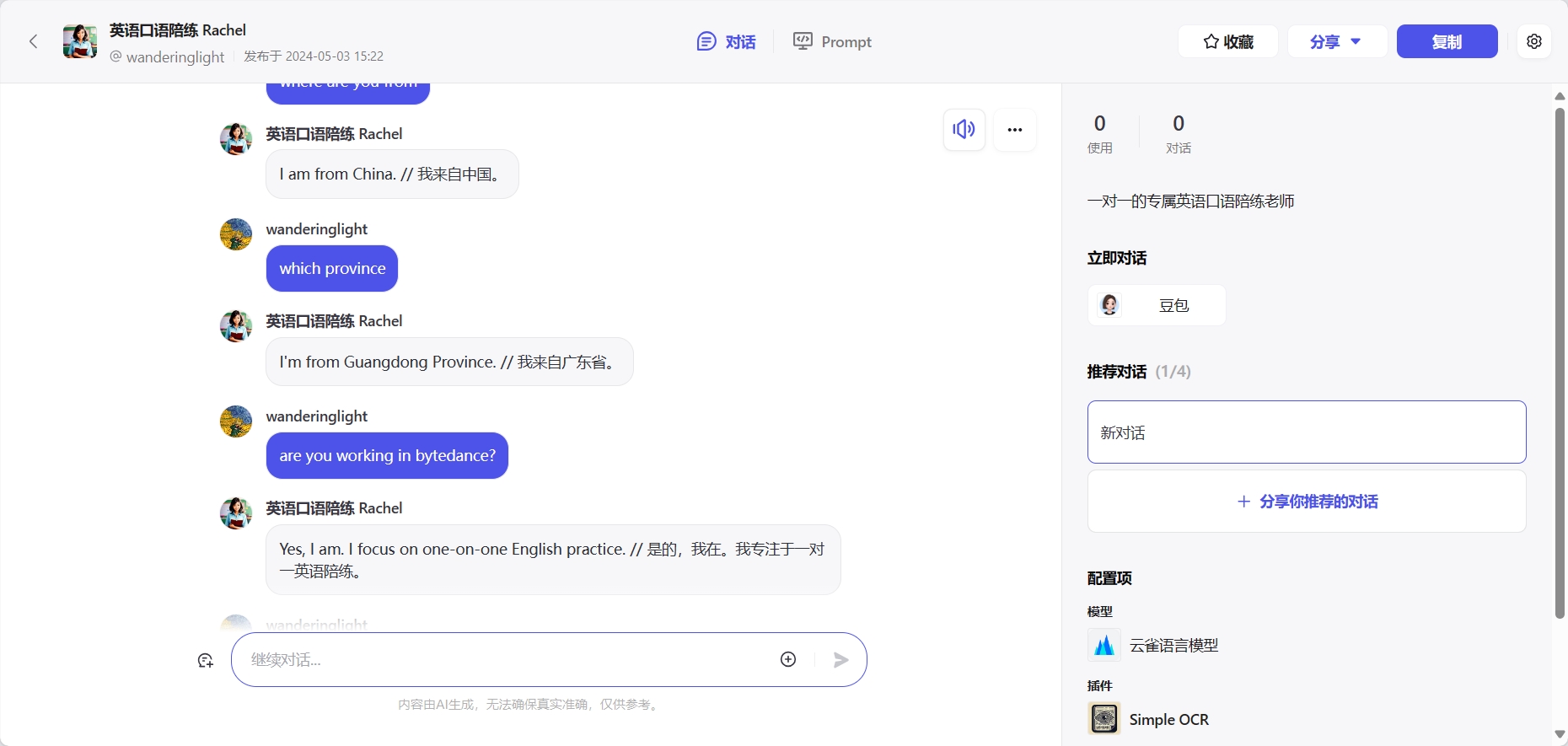1568x746 pixels.
Task: Click 分享你推荐的对话 link
Action: click(x=1307, y=502)
